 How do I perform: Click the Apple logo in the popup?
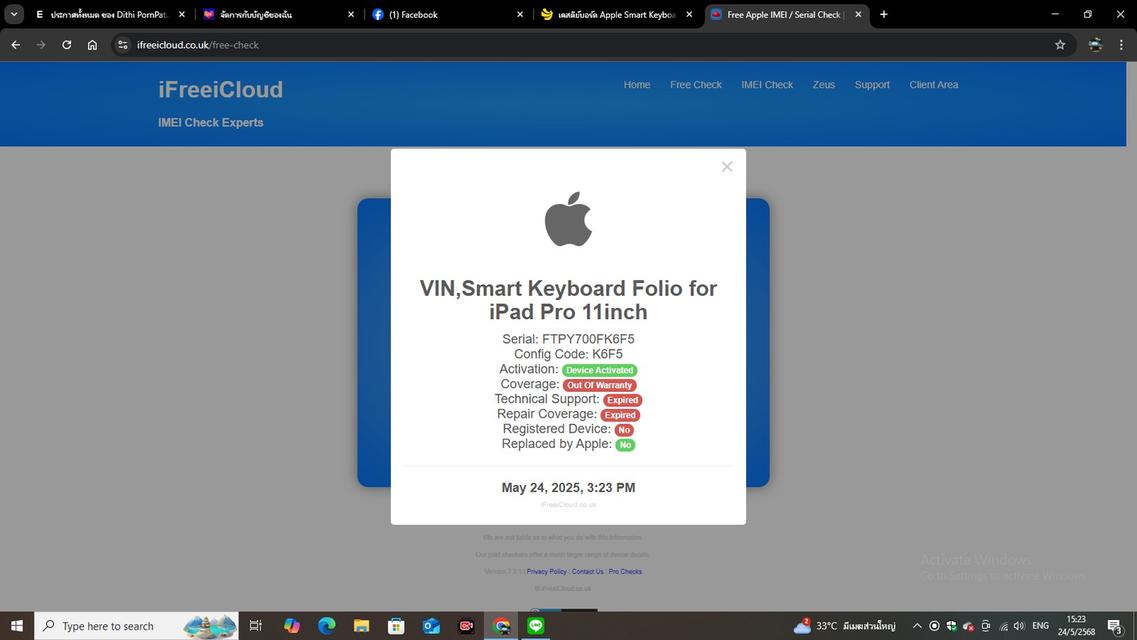(x=568, y=219)
